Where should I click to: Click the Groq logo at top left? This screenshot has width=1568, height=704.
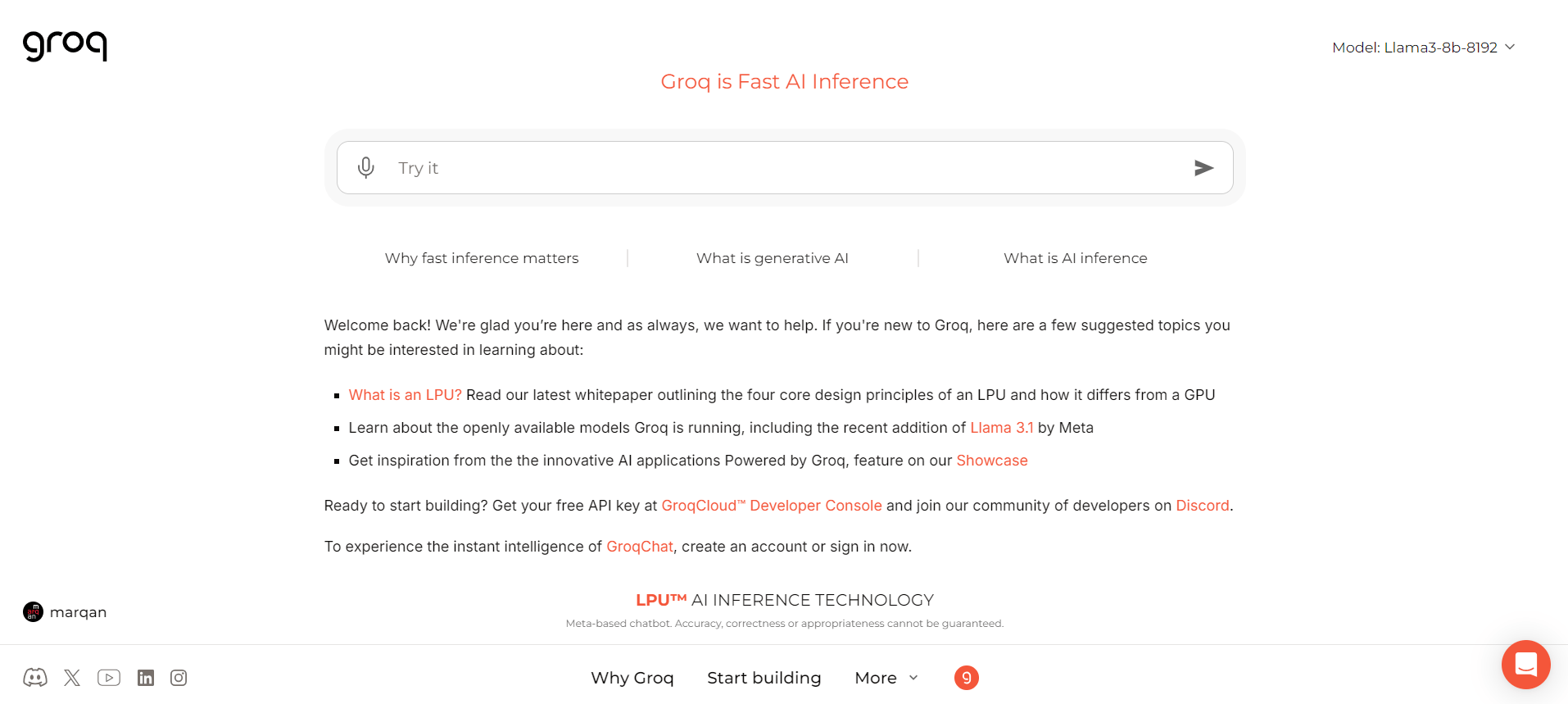pos(65,46)
